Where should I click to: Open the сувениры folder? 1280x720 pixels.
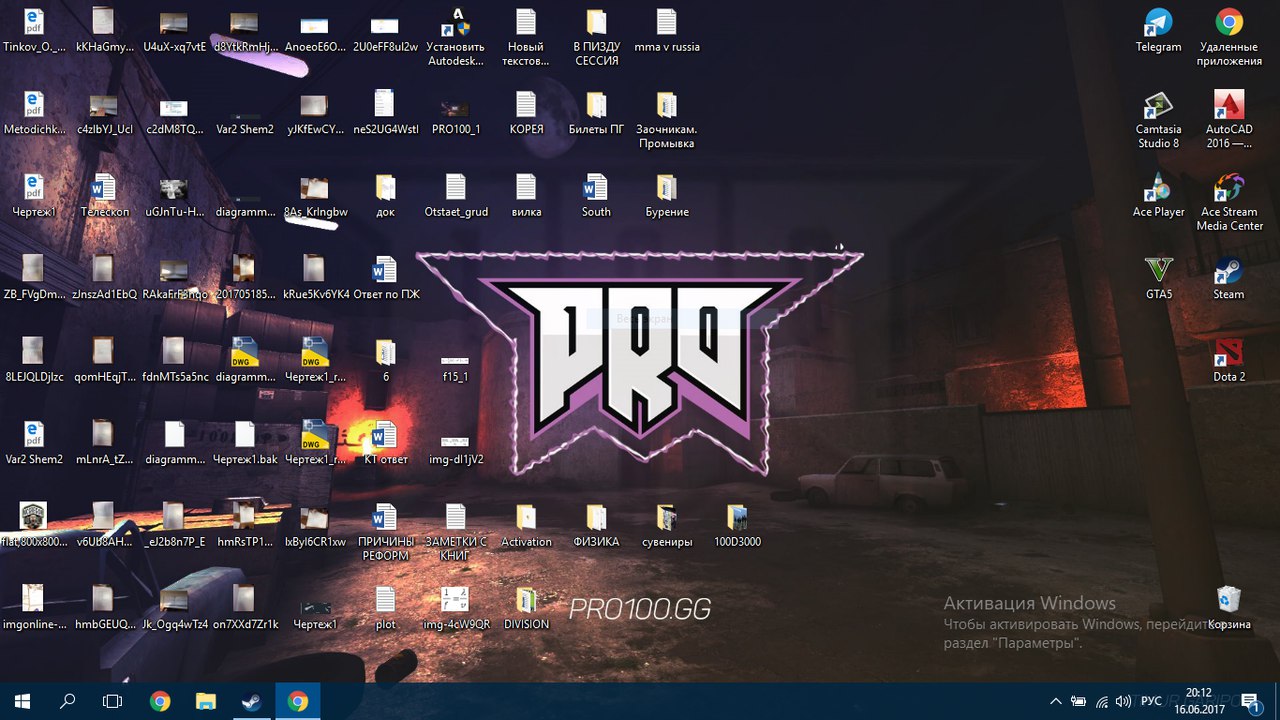(666, 525)
